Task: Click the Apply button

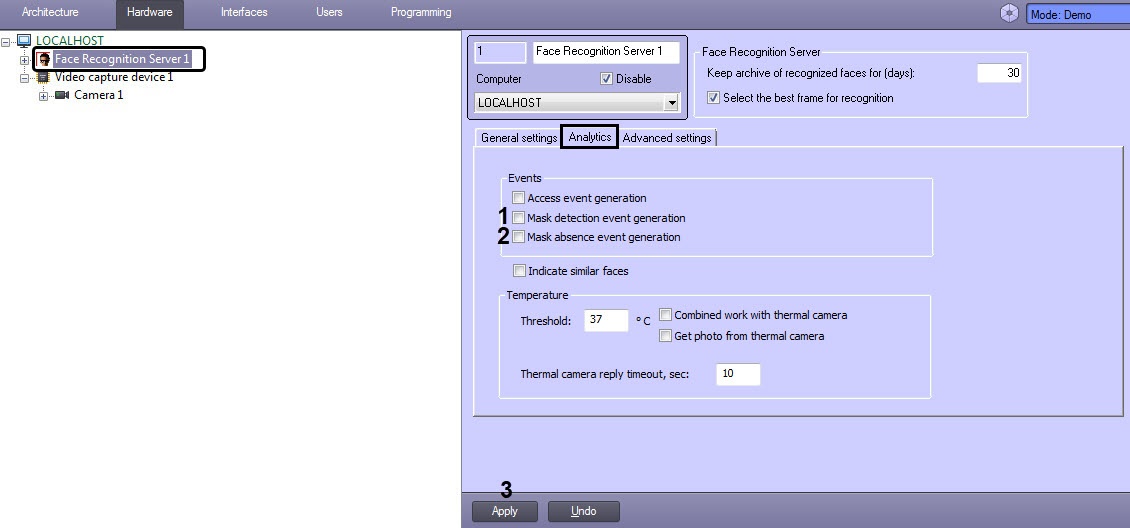Action: (504, 511)
